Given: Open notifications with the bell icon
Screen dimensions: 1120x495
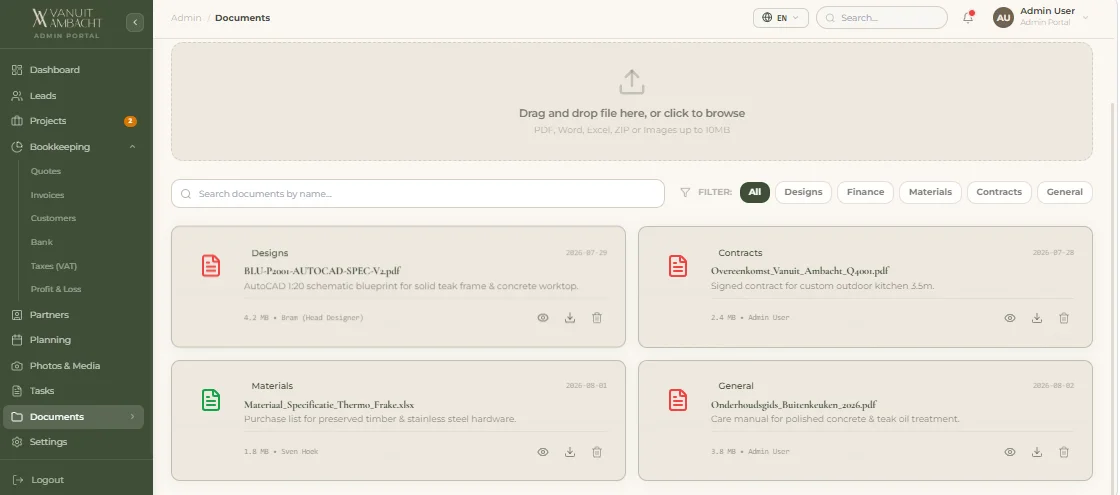Looking at the screenshot, I should pos(968,18).
